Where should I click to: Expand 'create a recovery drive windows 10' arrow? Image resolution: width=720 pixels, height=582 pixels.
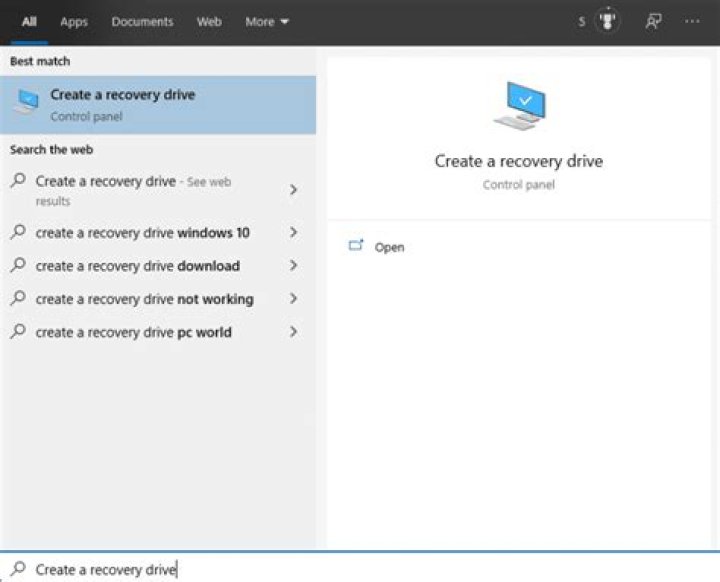click(293, 232)
